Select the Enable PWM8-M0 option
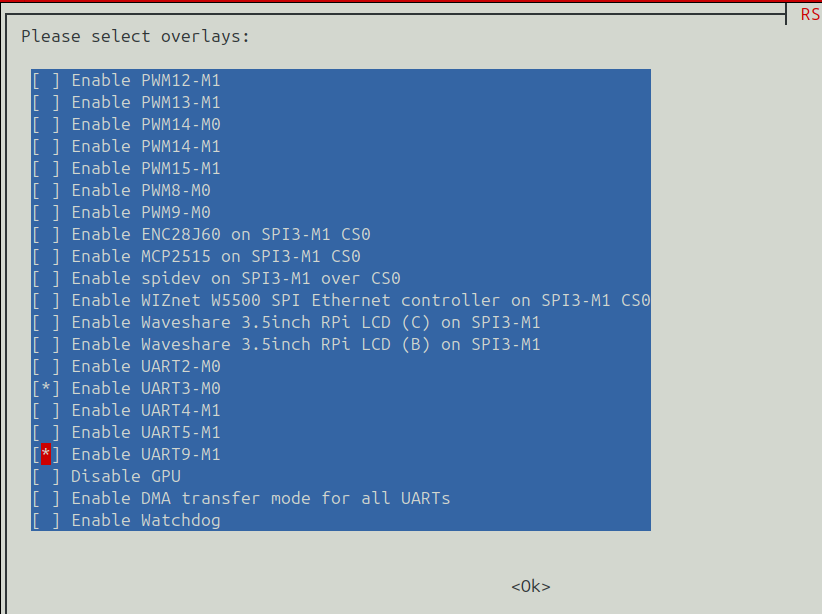The width and height of the screenshot is (822, 614). [x=341, y=190]
